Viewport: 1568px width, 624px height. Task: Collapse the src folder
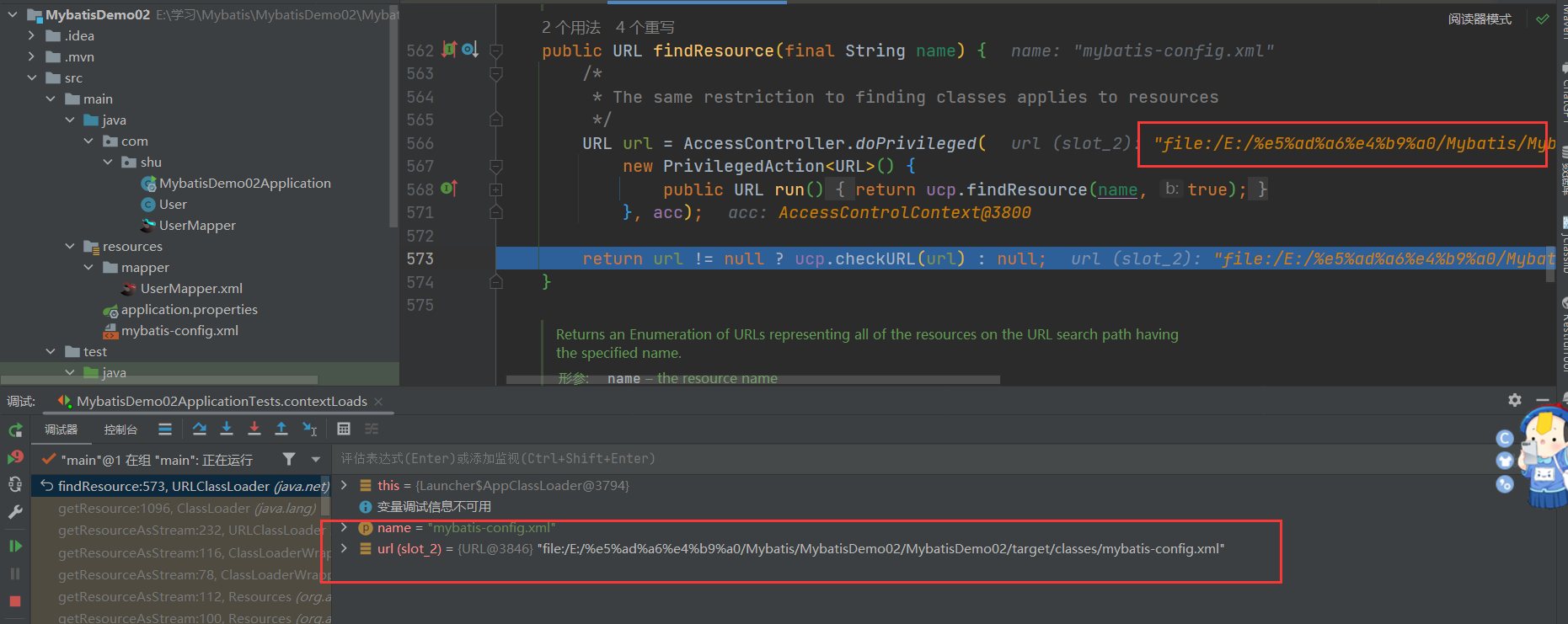tap(31, 77)
